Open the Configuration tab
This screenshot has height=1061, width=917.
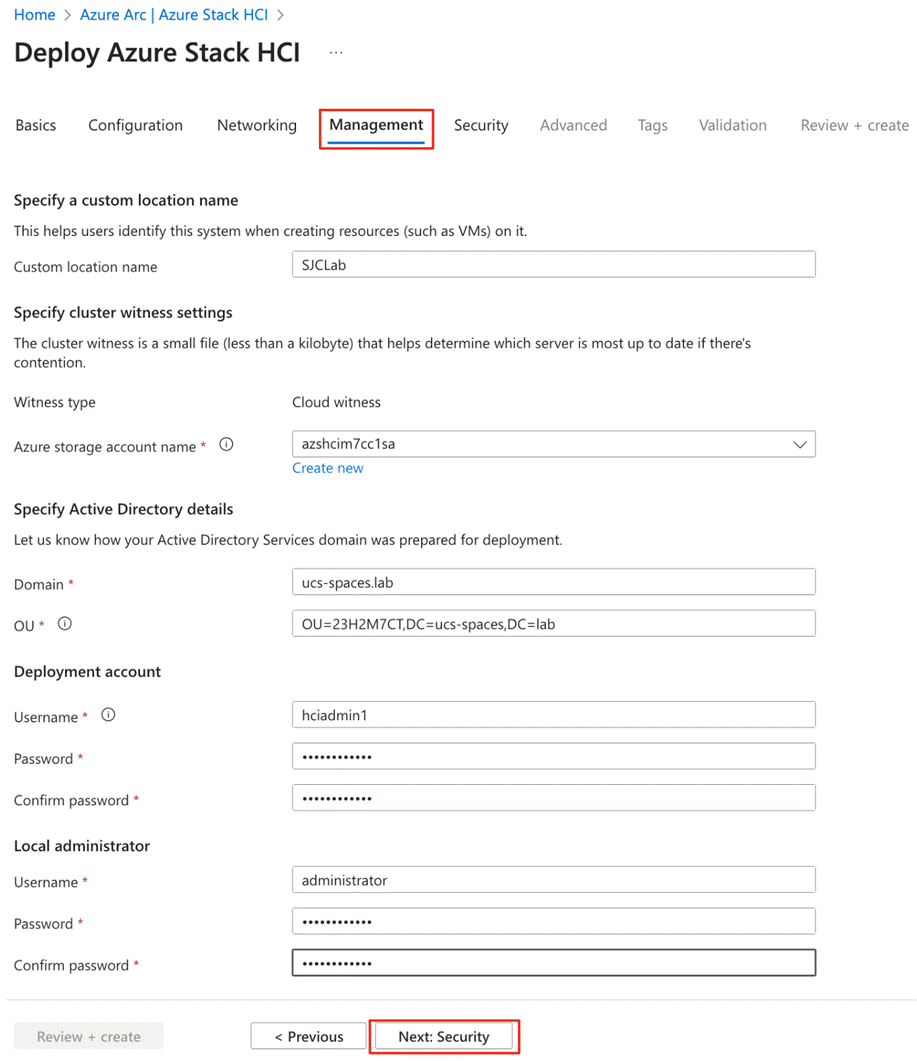pos(135,125)
